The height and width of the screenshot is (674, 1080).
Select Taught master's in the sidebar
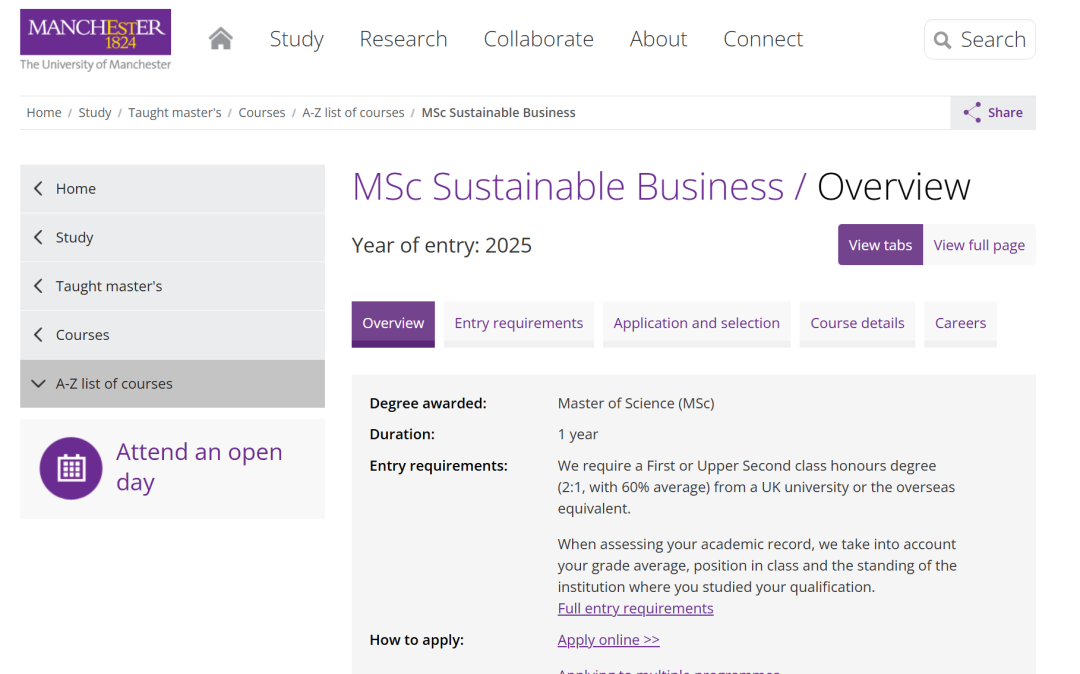click(172, 286)
